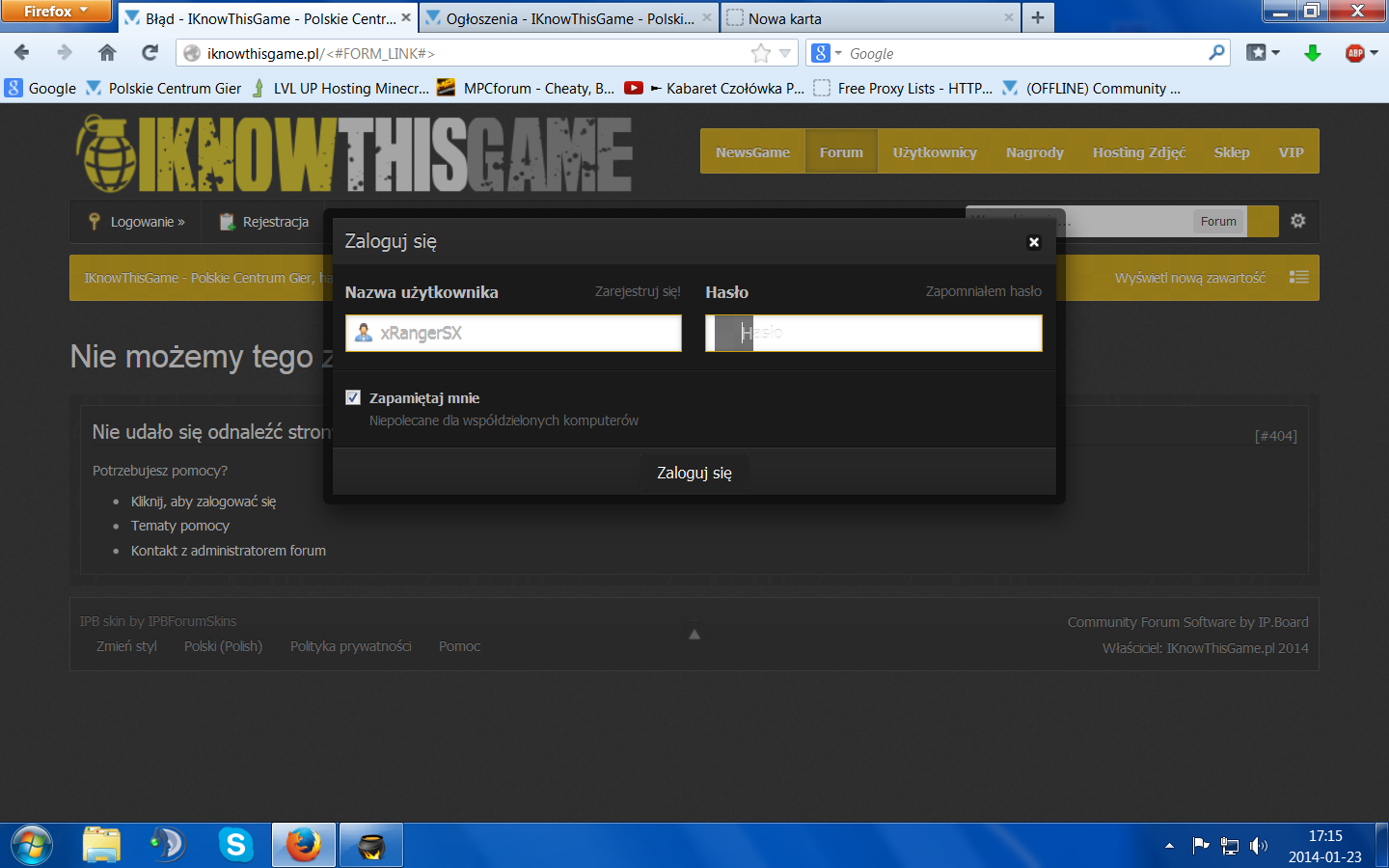Click the Firefox home button
This screenshot has width=1389, height=868.
tap(107, 53)
